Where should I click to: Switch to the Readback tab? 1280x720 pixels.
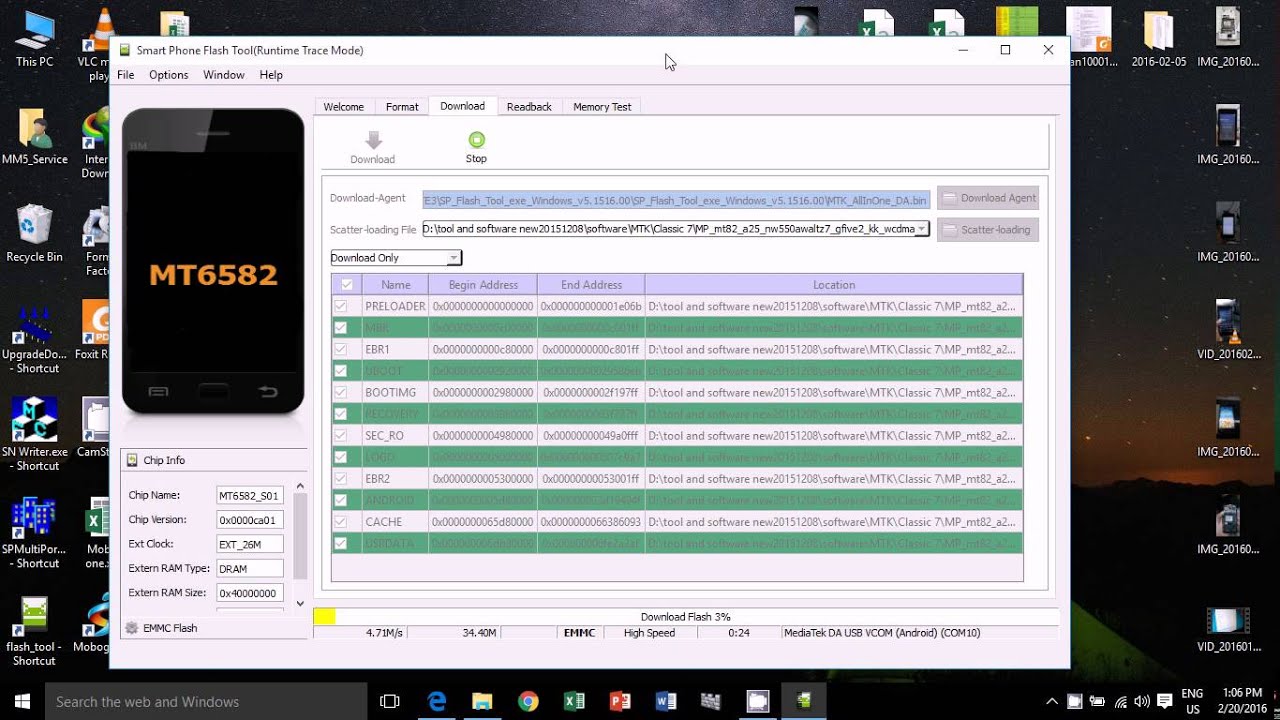[x=529, y=107]
